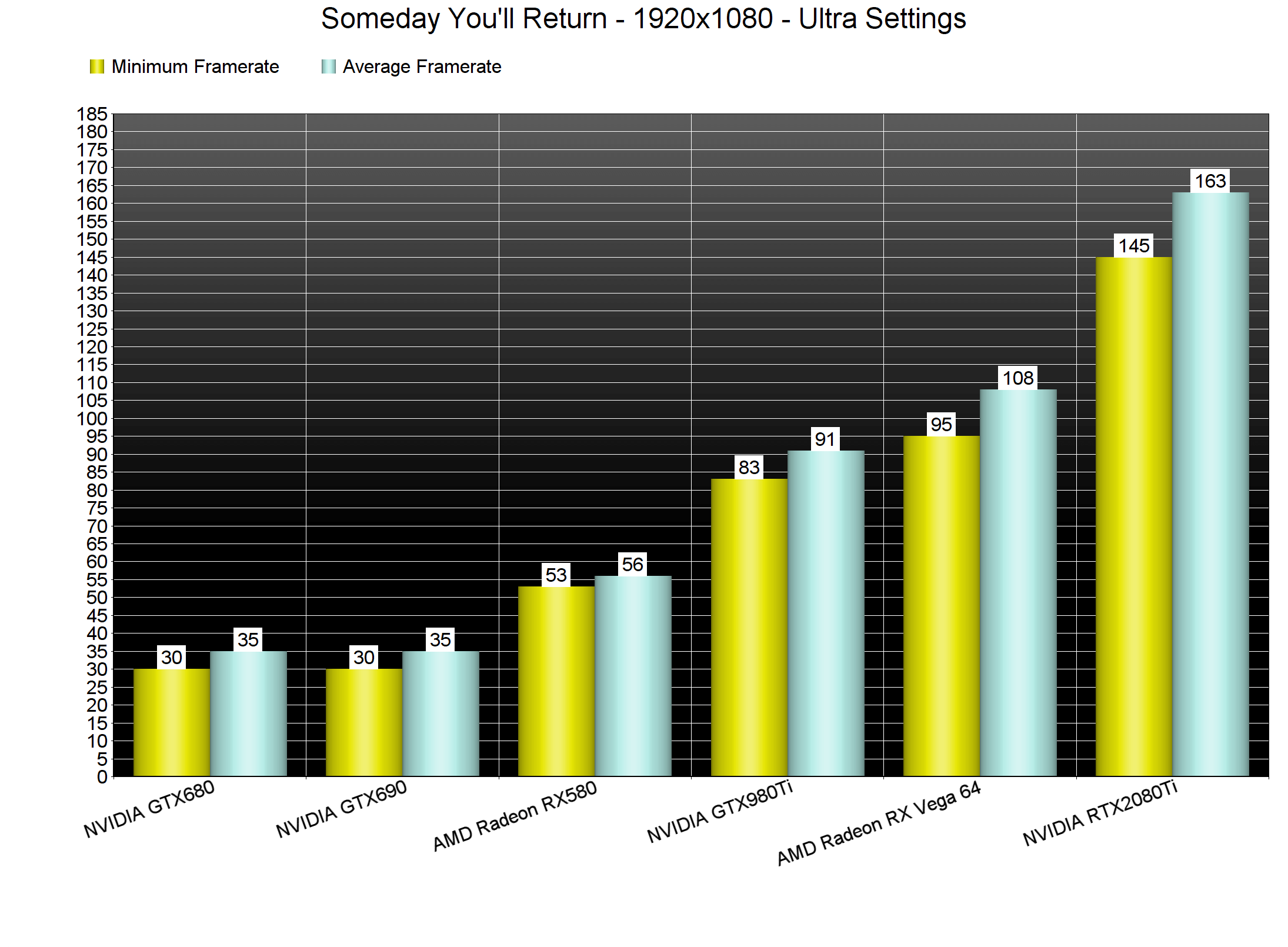Click the 163 data label on RTX2080Ti

(1210, 181)
